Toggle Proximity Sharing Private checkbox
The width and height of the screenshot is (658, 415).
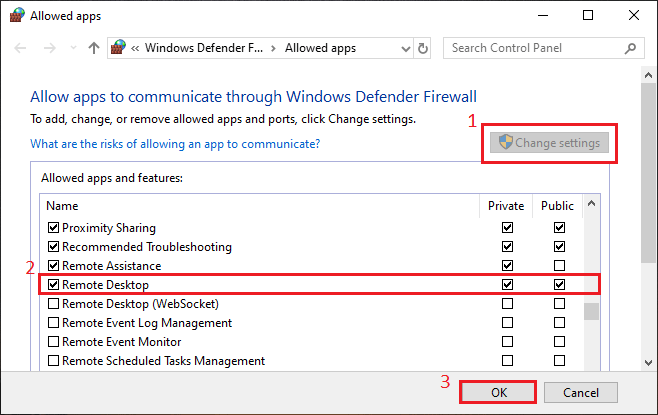[x=507, y=227]
